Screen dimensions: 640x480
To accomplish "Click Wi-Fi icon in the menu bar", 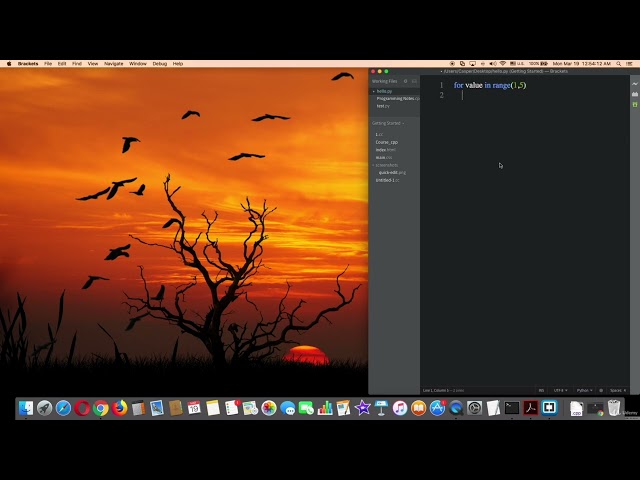I will [502, 64].
